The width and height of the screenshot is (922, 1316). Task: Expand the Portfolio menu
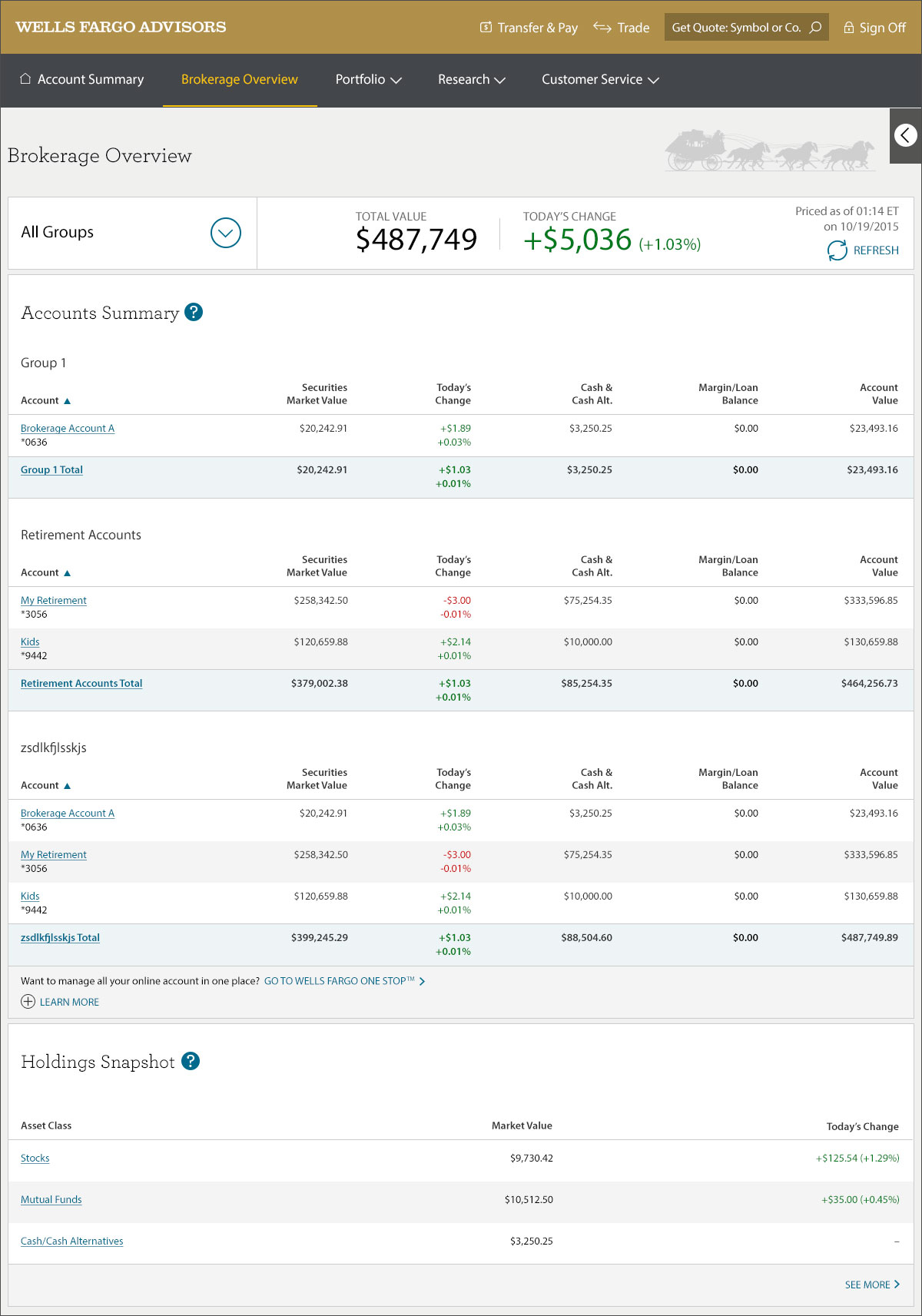[x=368, y=79]
